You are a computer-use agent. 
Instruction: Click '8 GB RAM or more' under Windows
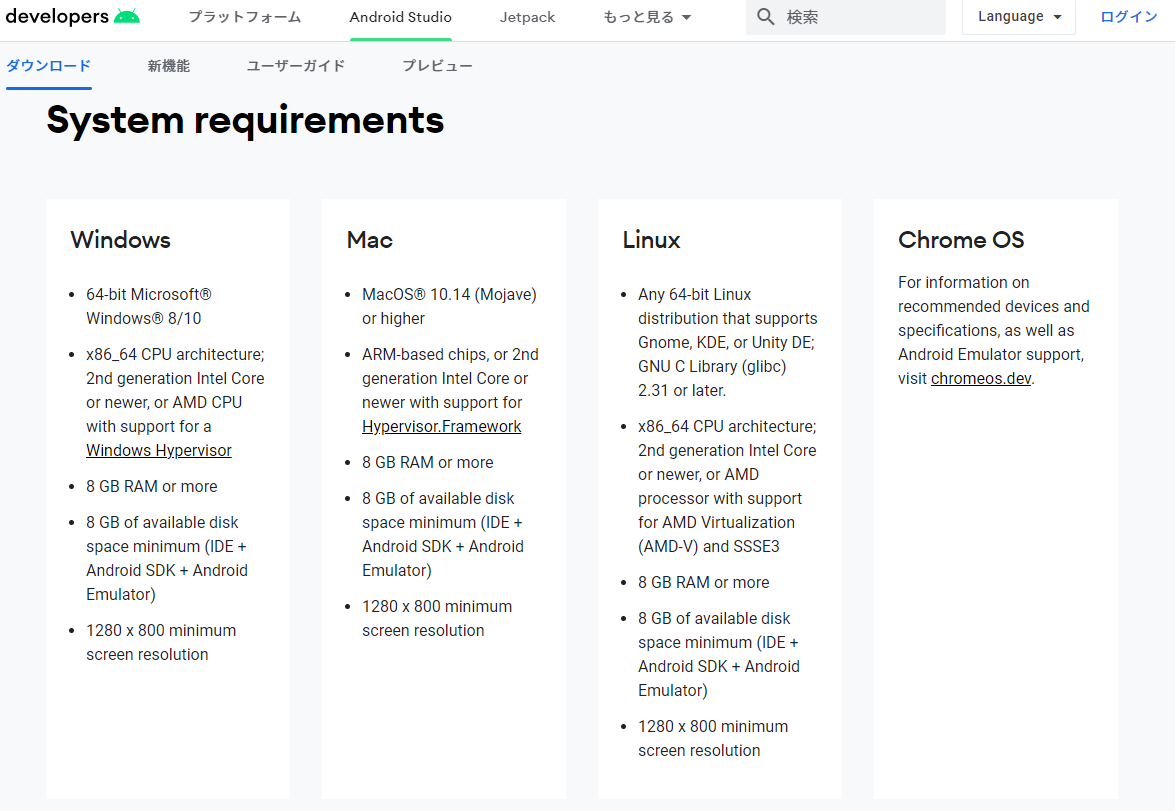151,486
